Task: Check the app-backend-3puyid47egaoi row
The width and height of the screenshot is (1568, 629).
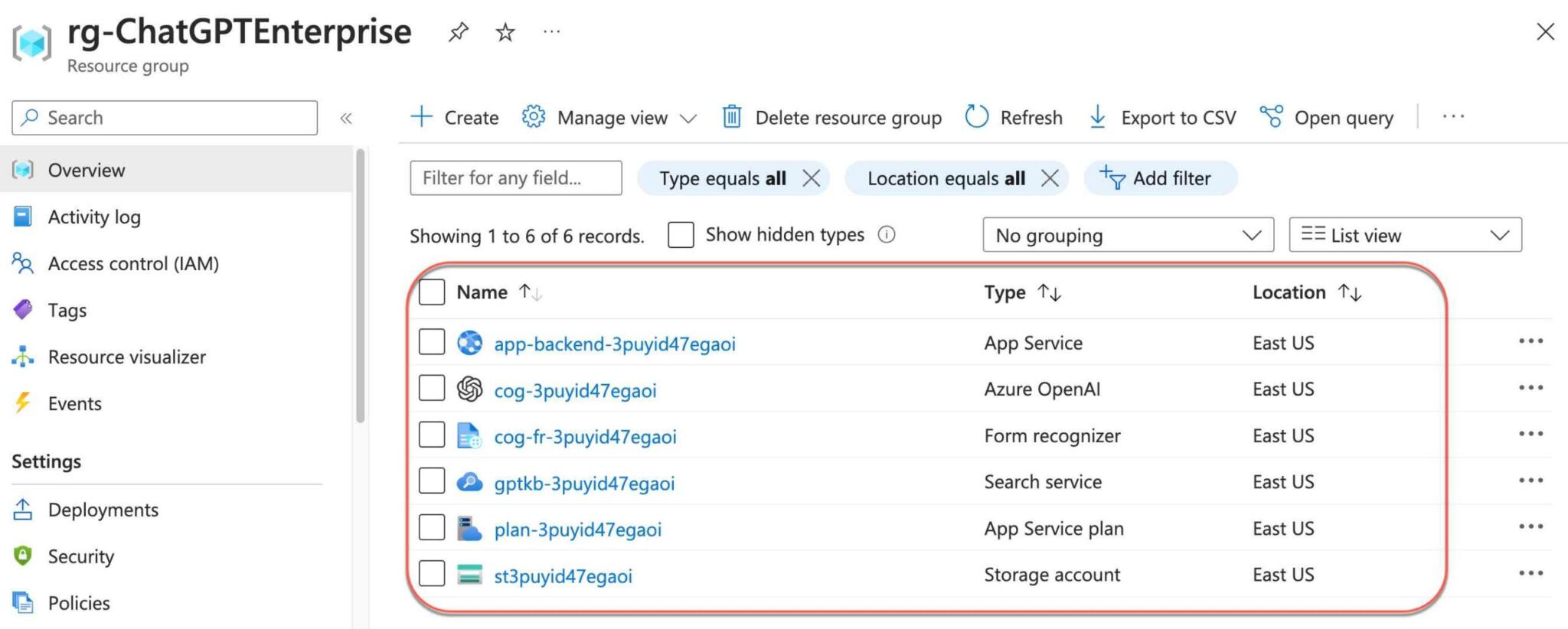Action: pyautogui.click(x=432, y=342)
